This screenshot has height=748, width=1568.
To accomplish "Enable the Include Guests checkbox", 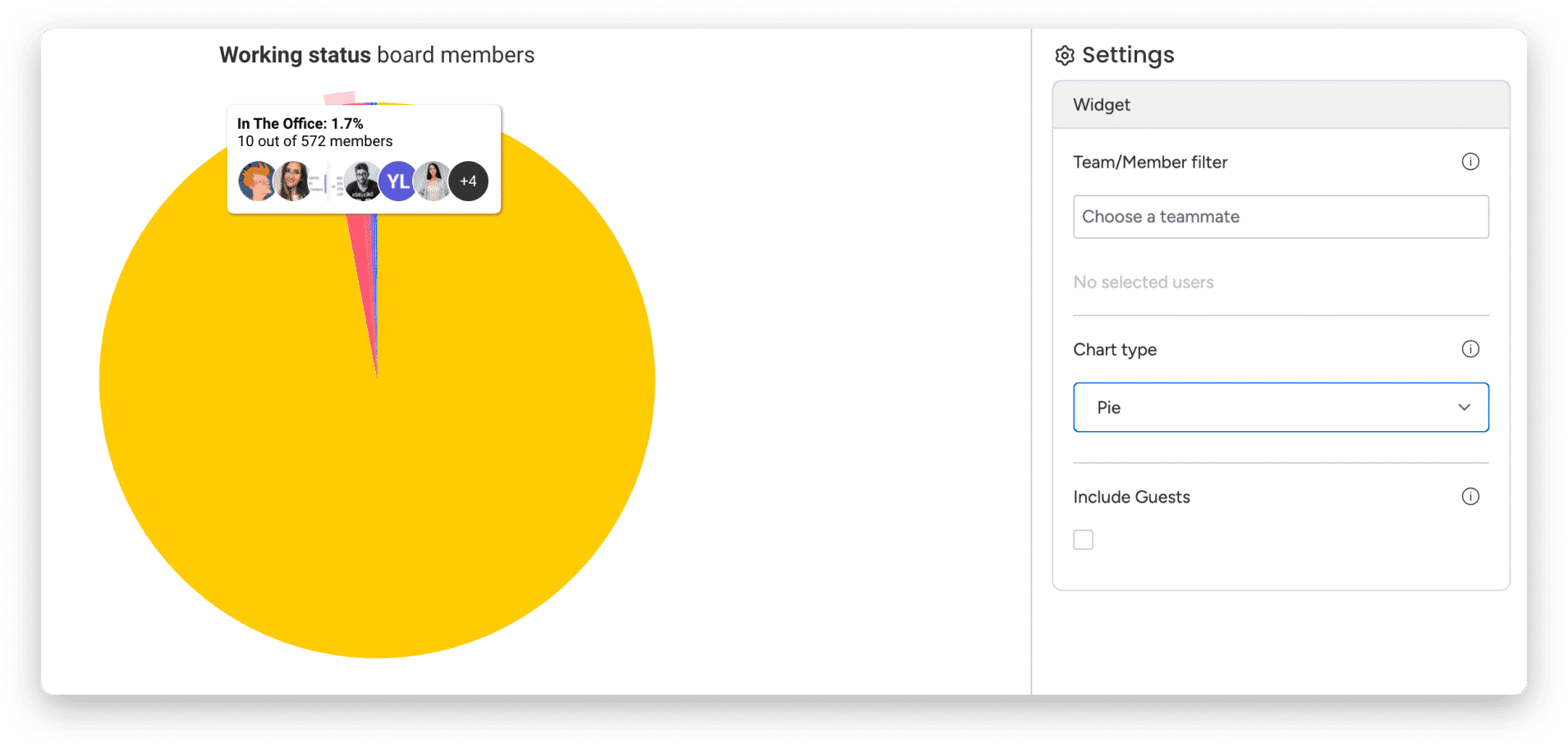I will click(x=1083, y=539).
